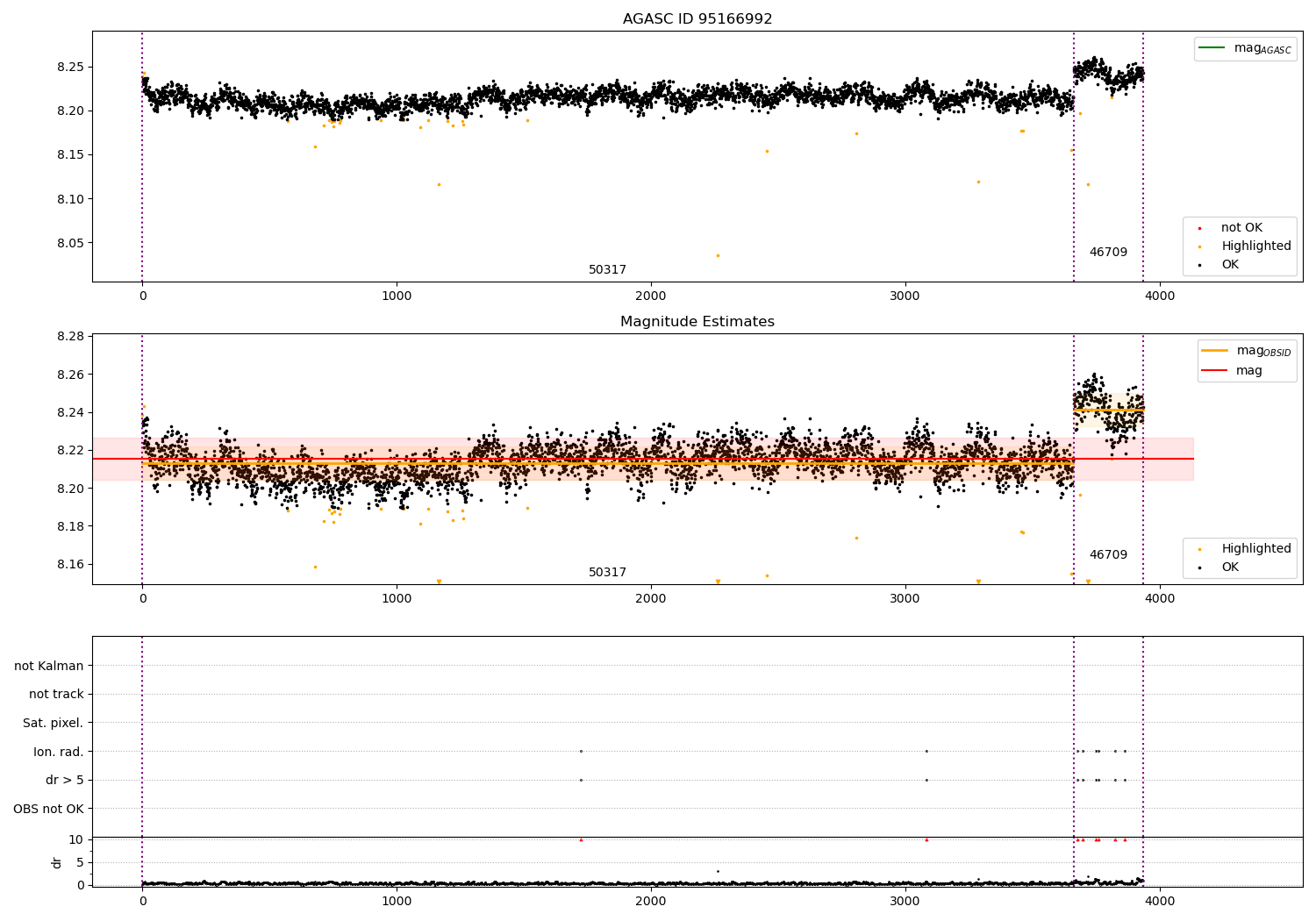Click the 8.15 y-tick in top plot

click(x=71, y=155)
